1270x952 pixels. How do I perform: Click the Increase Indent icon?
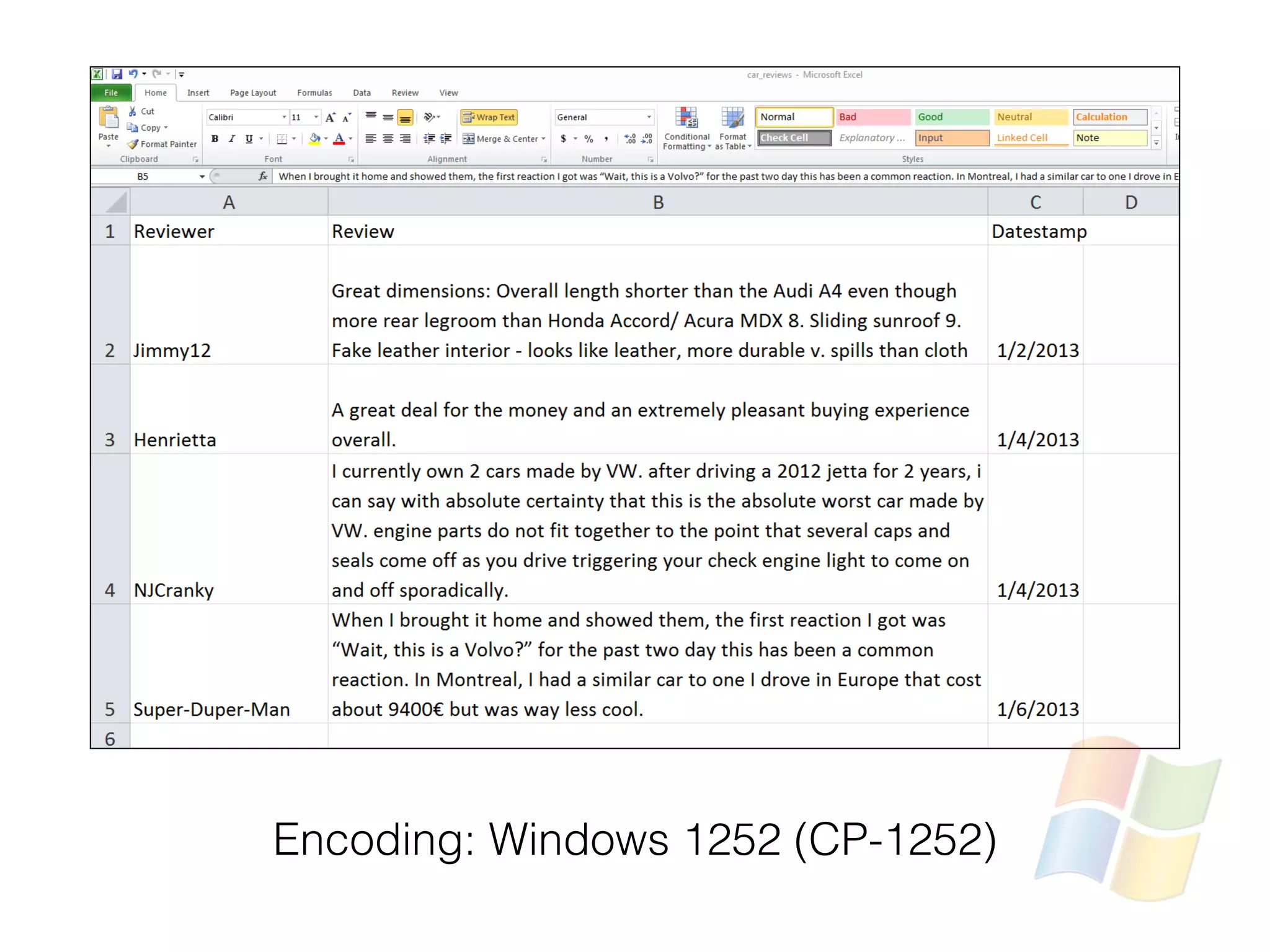click(446, 138)
